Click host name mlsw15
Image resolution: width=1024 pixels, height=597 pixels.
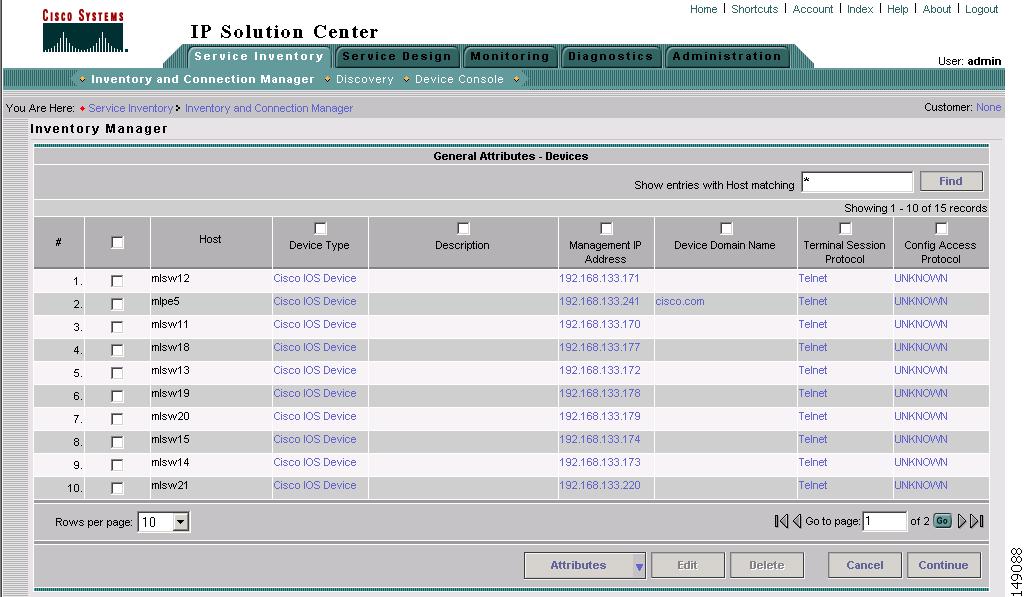point(170,439)
